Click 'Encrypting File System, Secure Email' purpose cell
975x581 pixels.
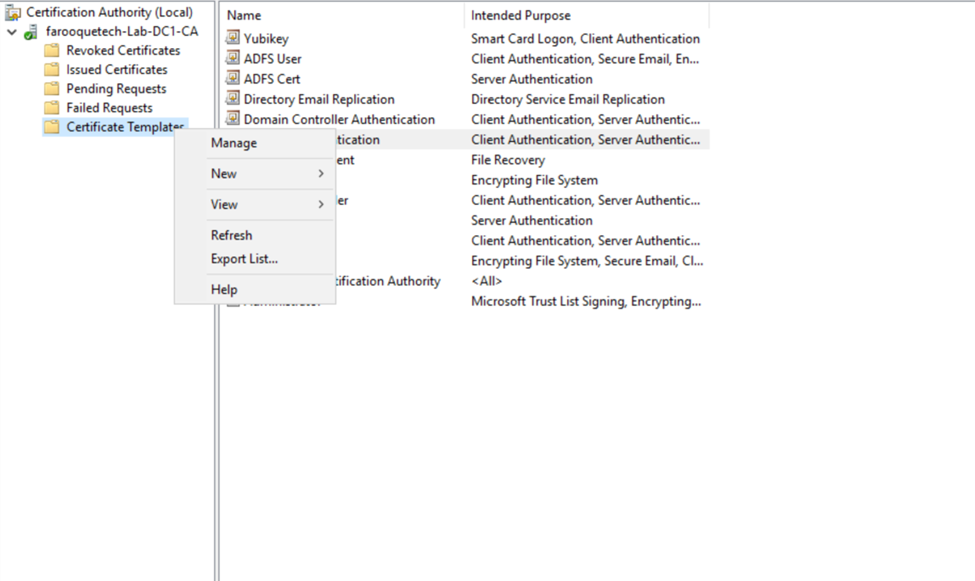587,261
